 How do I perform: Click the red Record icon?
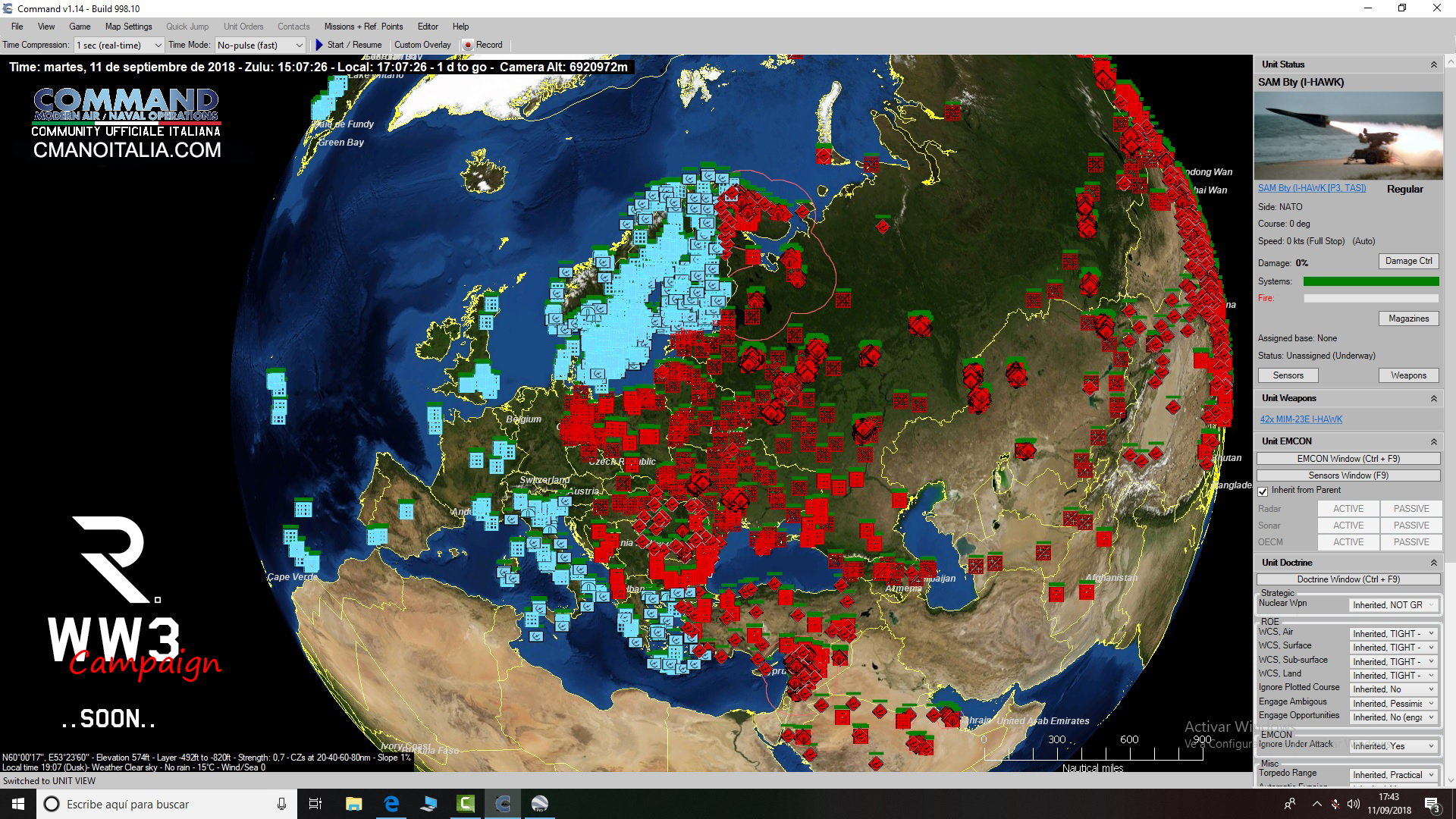[468, 45]
